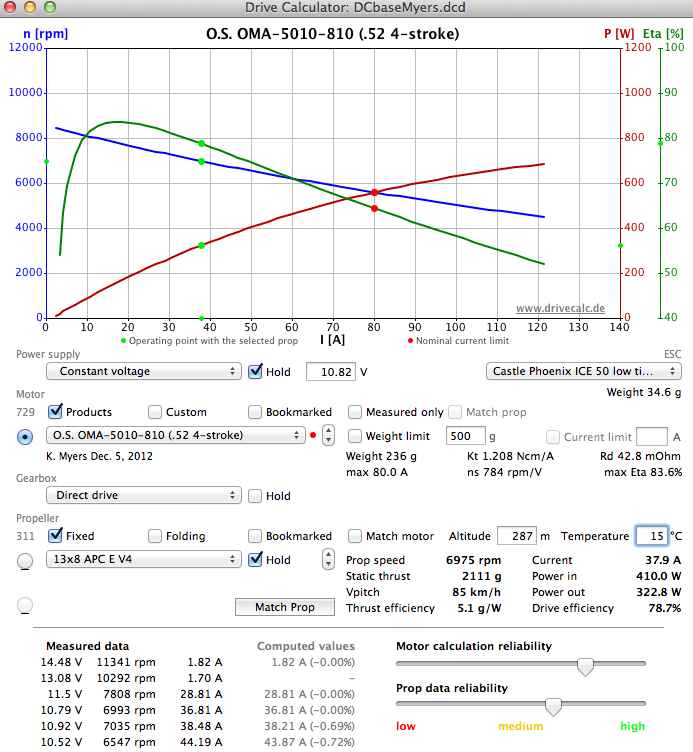Toggle the power supply Hold checkbox
The width and height of the screenshot is (693, 752).
pyautogui.click(x=256, y=371)
